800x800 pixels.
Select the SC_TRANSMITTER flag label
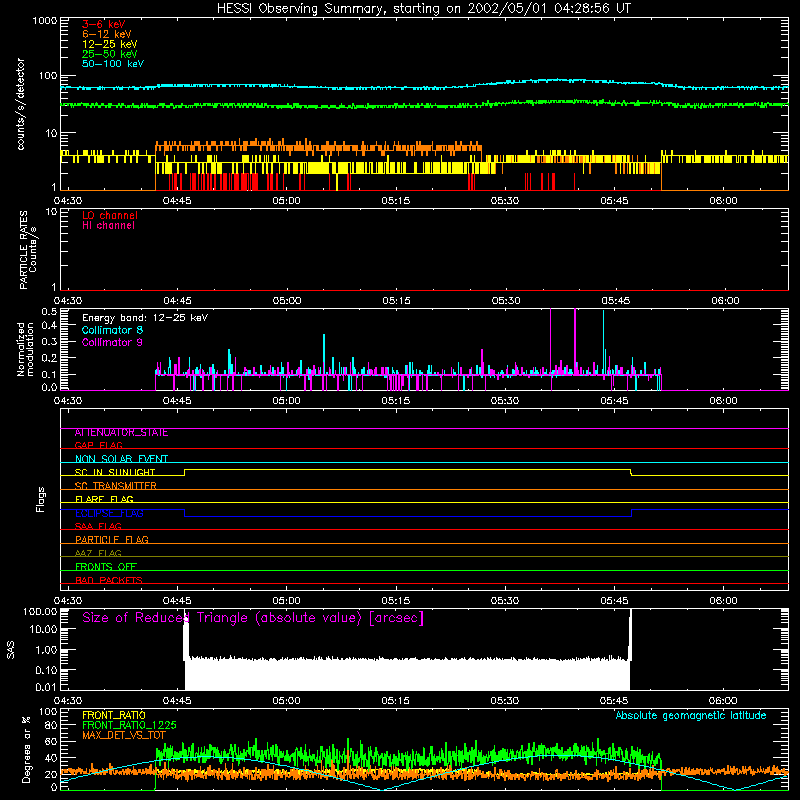(115, 486)
